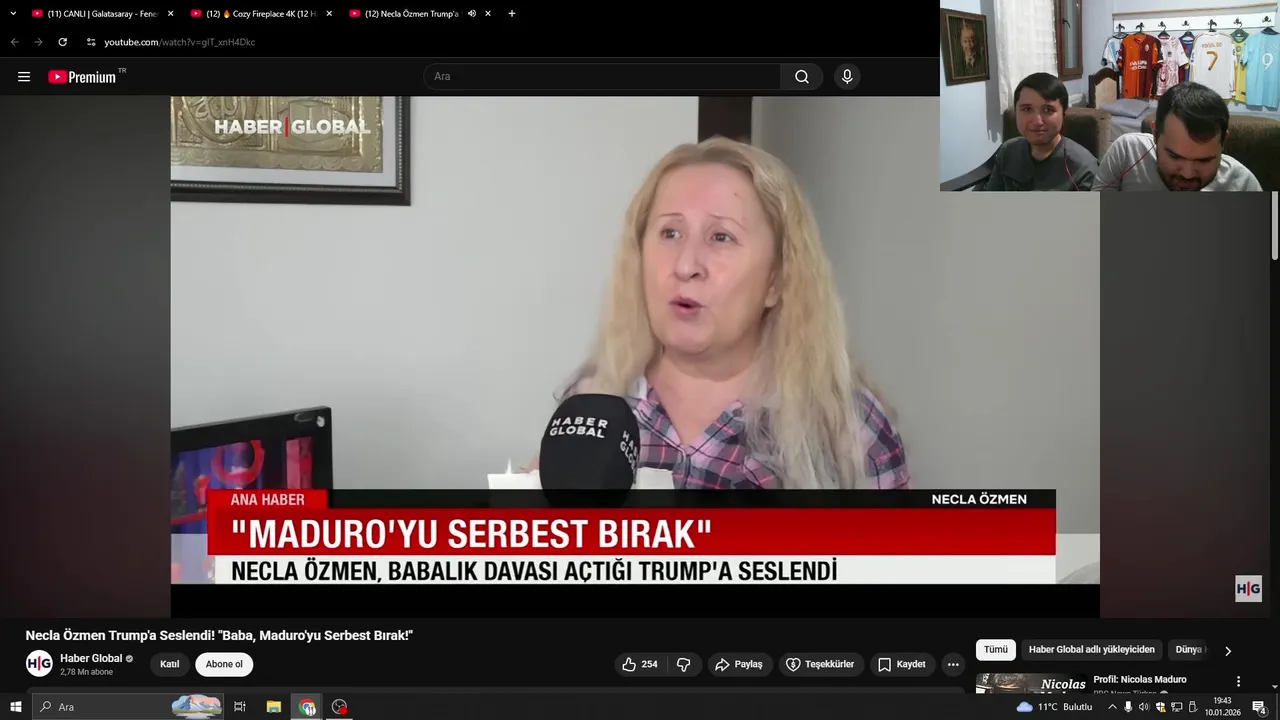Open File Explorer from the taskbar
The height and width of the screenshot is (720, 1280).
coord(274,707)
